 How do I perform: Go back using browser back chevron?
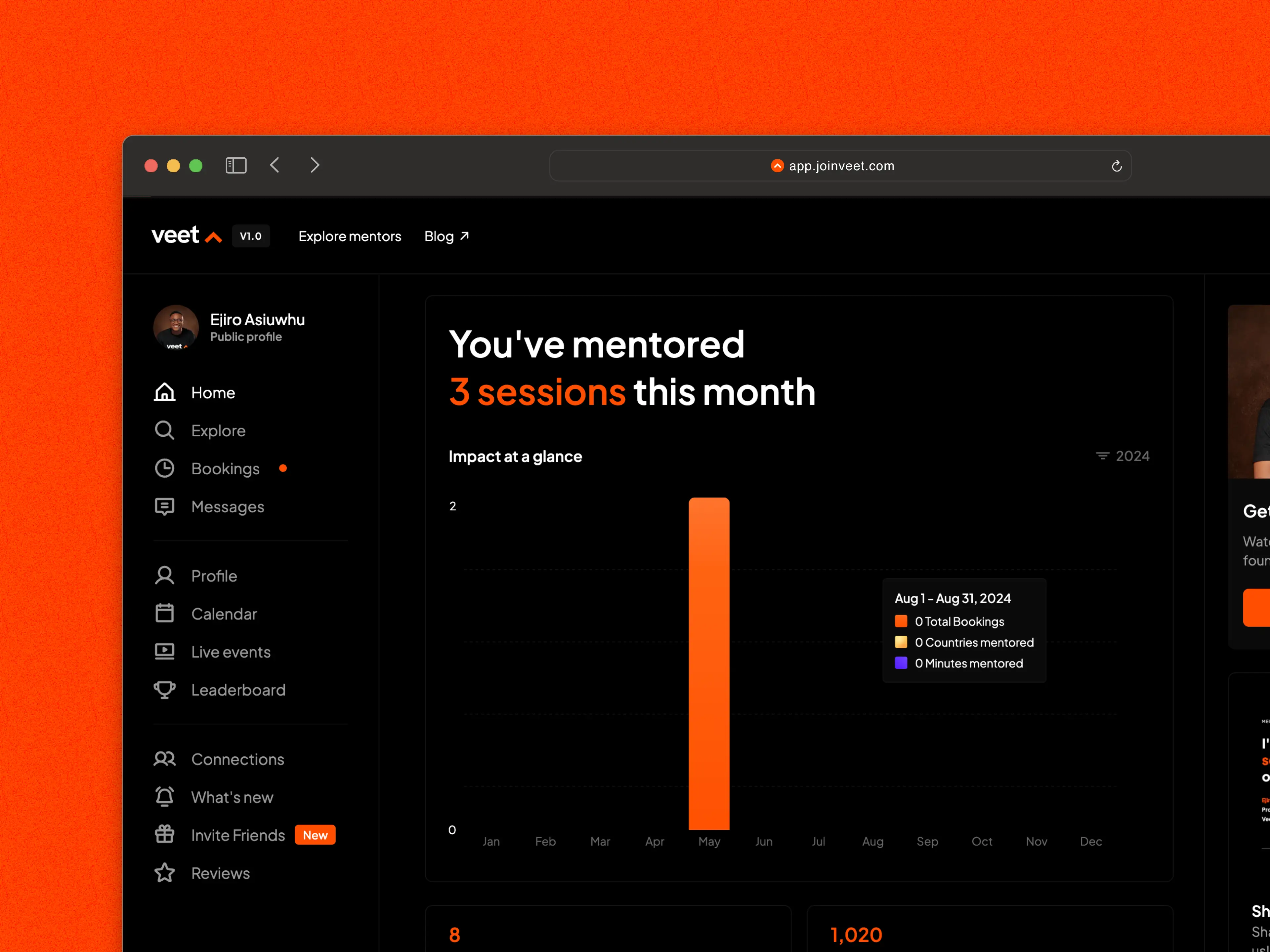click(x=275, y=166)
